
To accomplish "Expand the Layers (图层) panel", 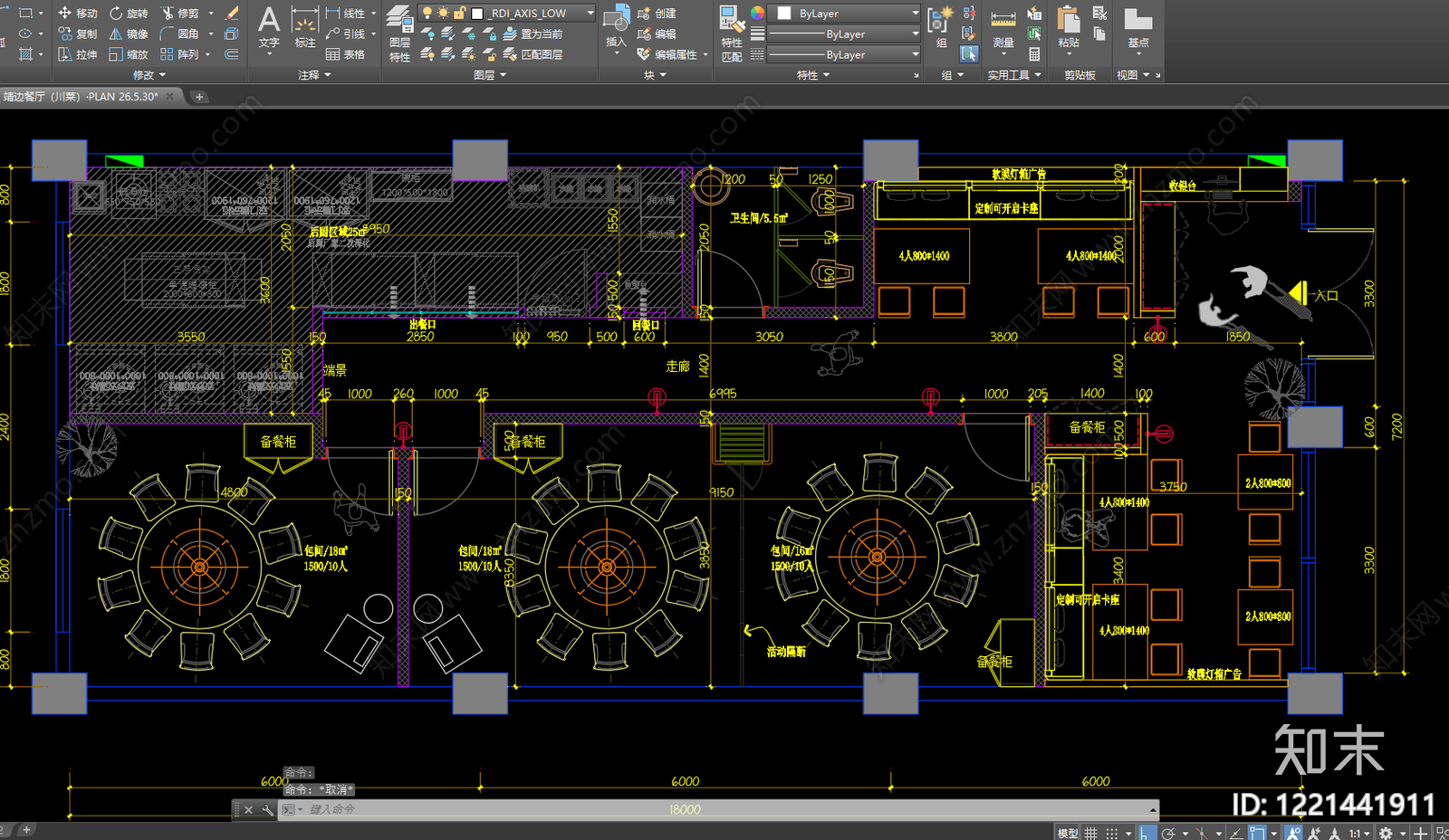I will [490, 75].
